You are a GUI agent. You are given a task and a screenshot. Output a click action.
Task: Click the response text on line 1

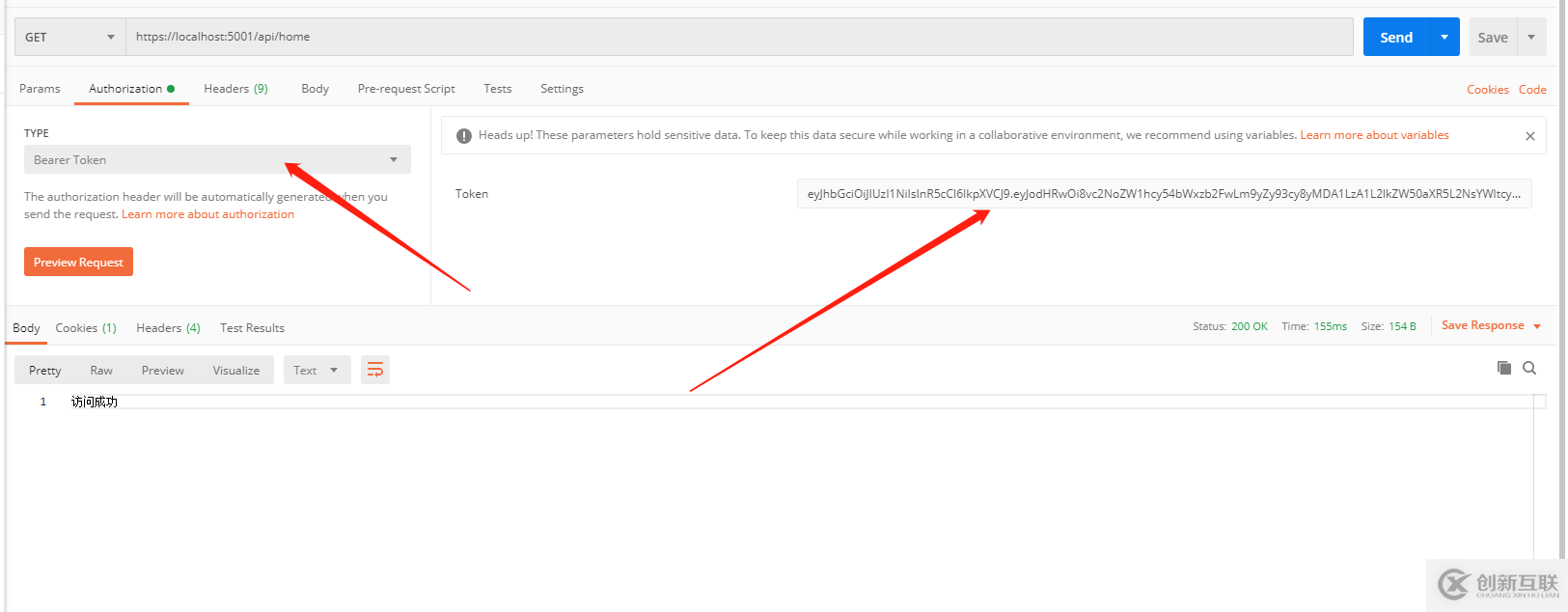(x=95, y=402)
